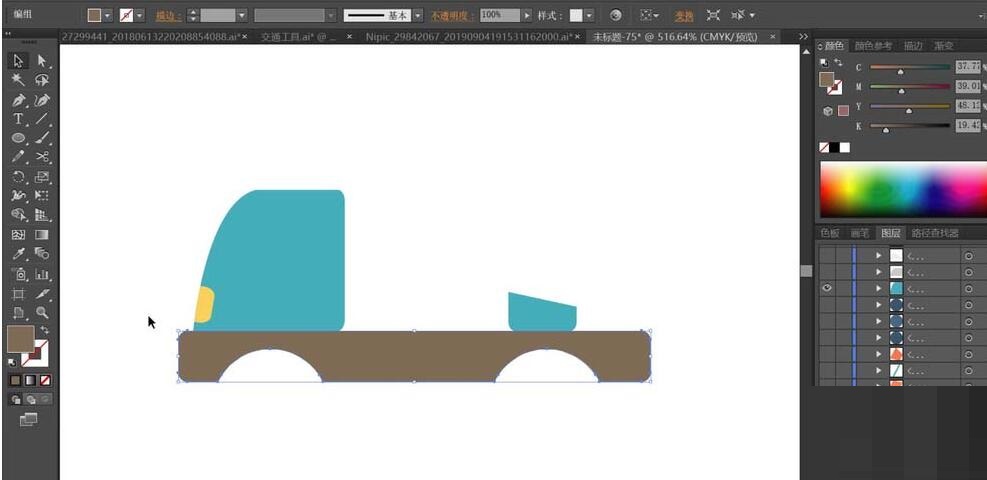Image resolution: width=987 pixels, height=480 pixels.
Task: Activate the Zoom magnifier tool
Action: (42, 312)
